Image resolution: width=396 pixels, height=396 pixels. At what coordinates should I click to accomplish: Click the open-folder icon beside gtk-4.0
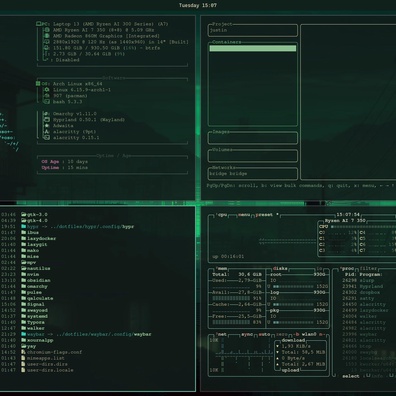click(x=24, y=221)
